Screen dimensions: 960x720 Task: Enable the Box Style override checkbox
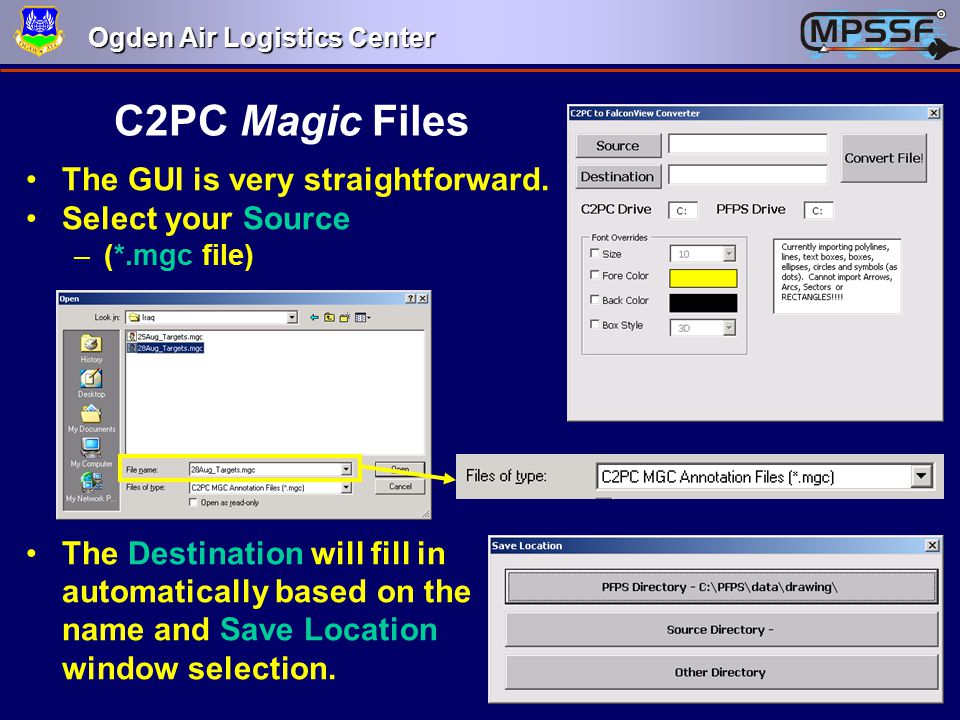pos(594,324)
